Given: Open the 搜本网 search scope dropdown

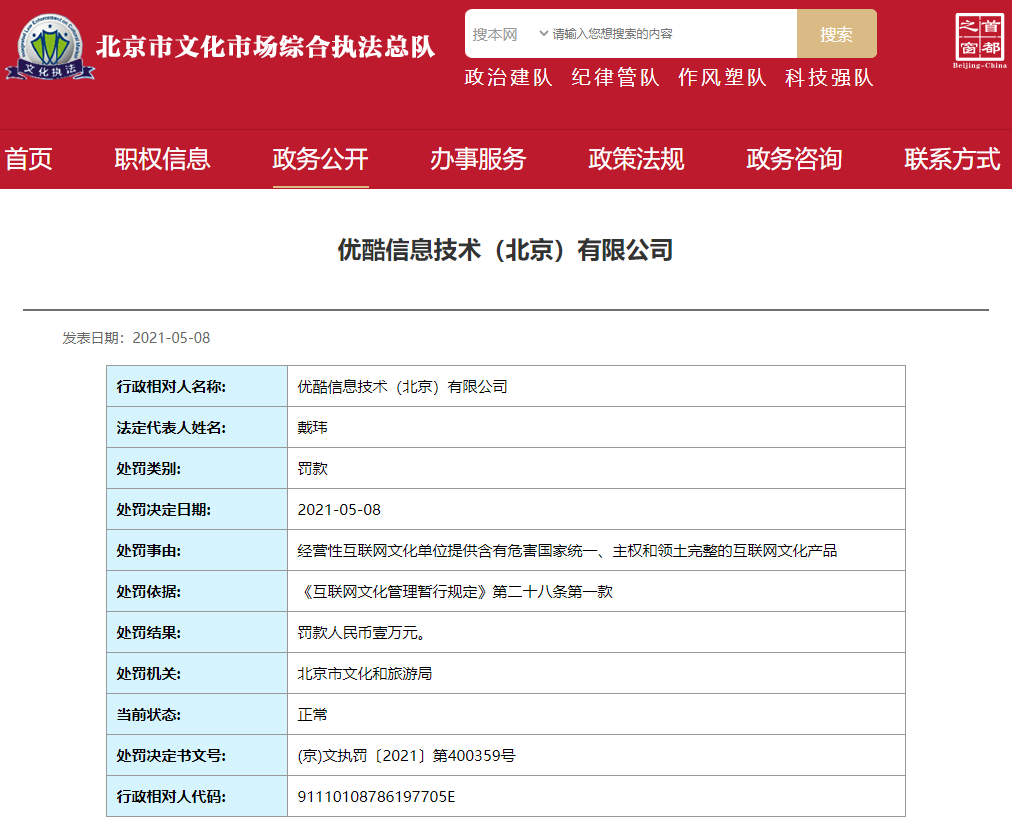Looking at the screenshot, I should click(510, 34).
